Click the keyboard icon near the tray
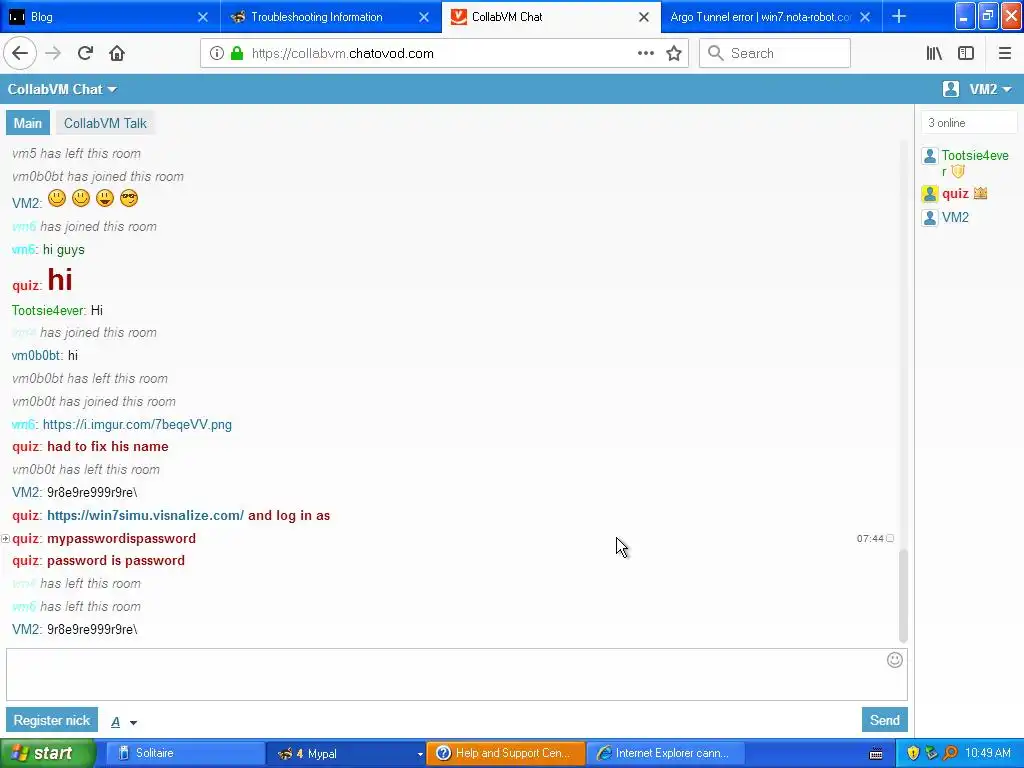 coord(876,754)
